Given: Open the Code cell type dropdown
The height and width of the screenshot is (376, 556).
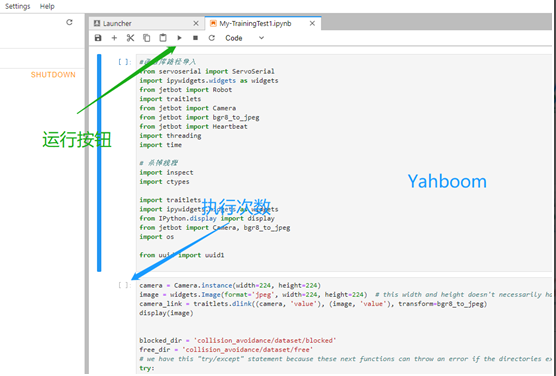Looking at the screenshot, I should [244, 38].
